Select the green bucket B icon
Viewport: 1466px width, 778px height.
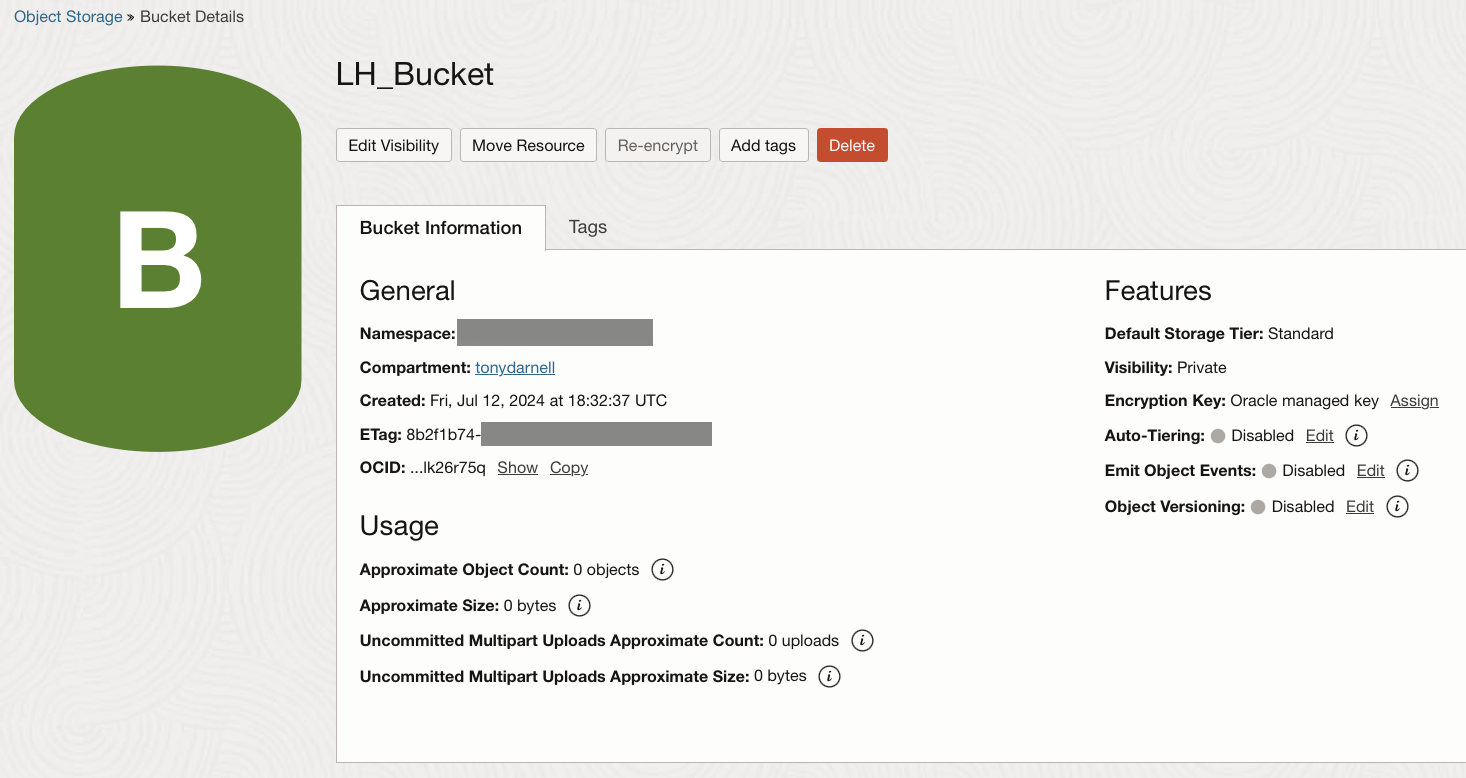click(157, 257)
